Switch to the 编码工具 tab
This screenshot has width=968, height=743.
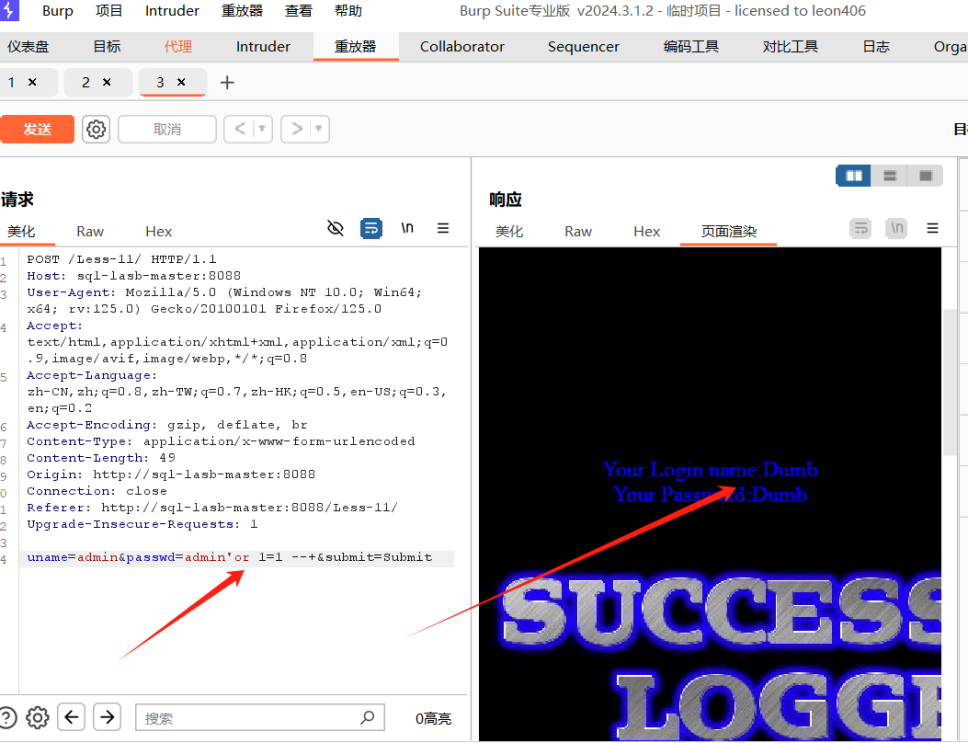pos(691,46)
